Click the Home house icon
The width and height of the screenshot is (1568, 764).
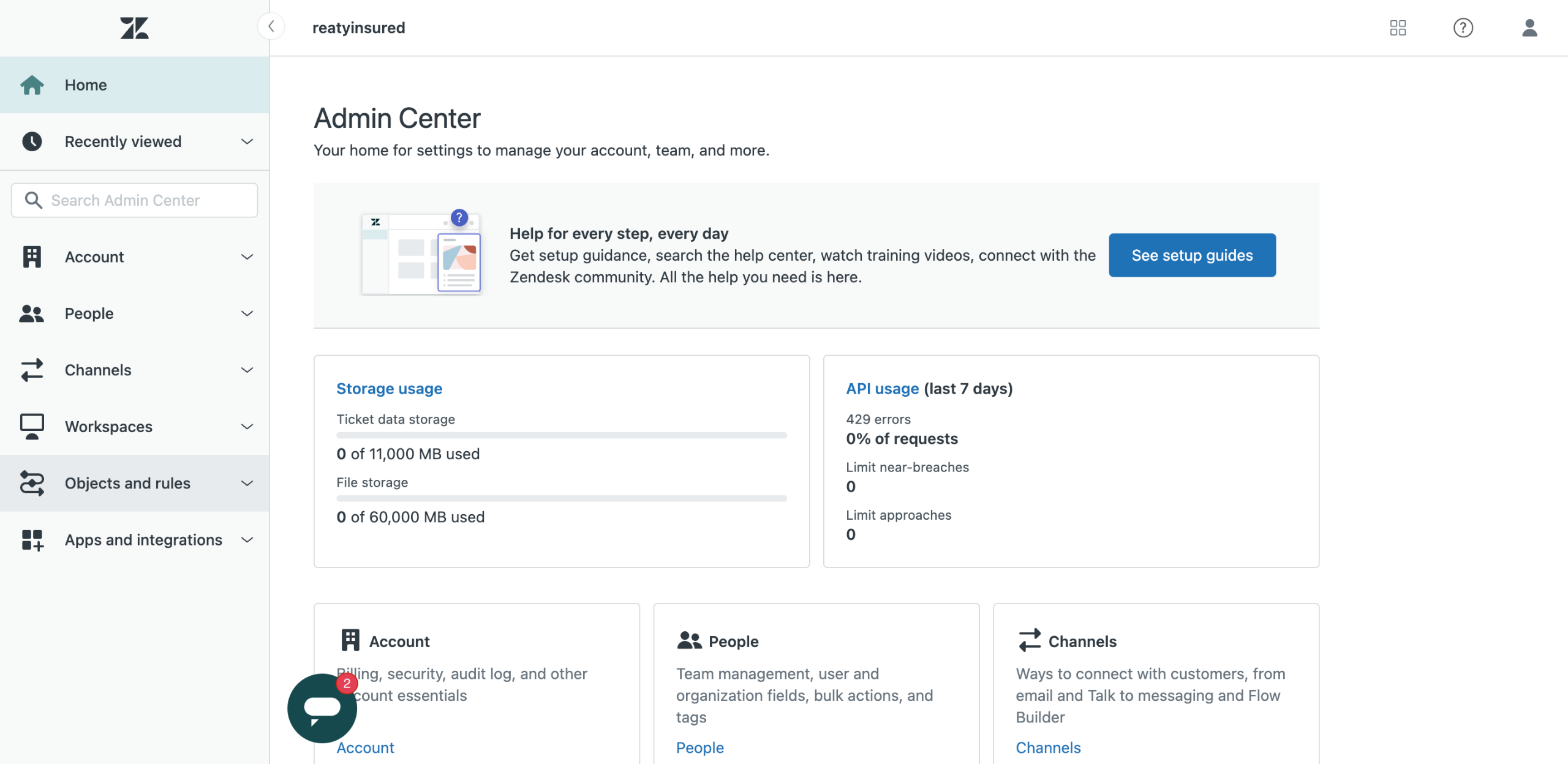[32, 85]
